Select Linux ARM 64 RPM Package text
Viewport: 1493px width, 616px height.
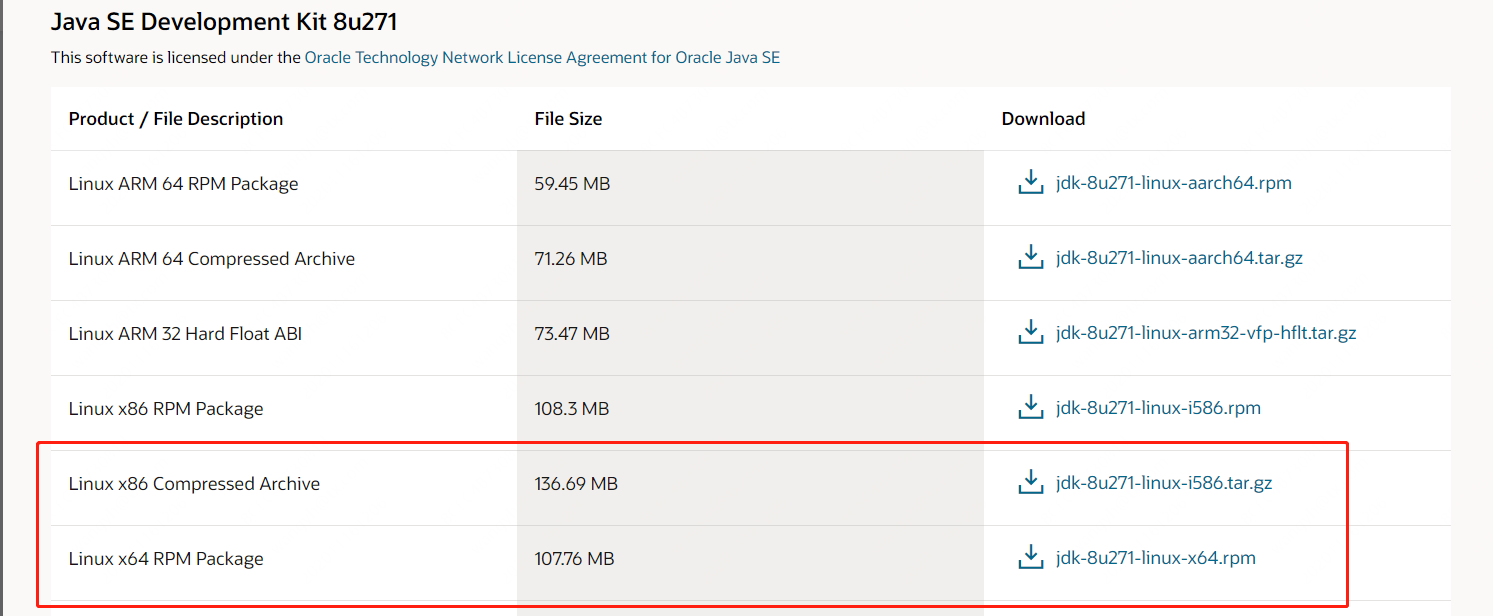click(x=184, y=184)
